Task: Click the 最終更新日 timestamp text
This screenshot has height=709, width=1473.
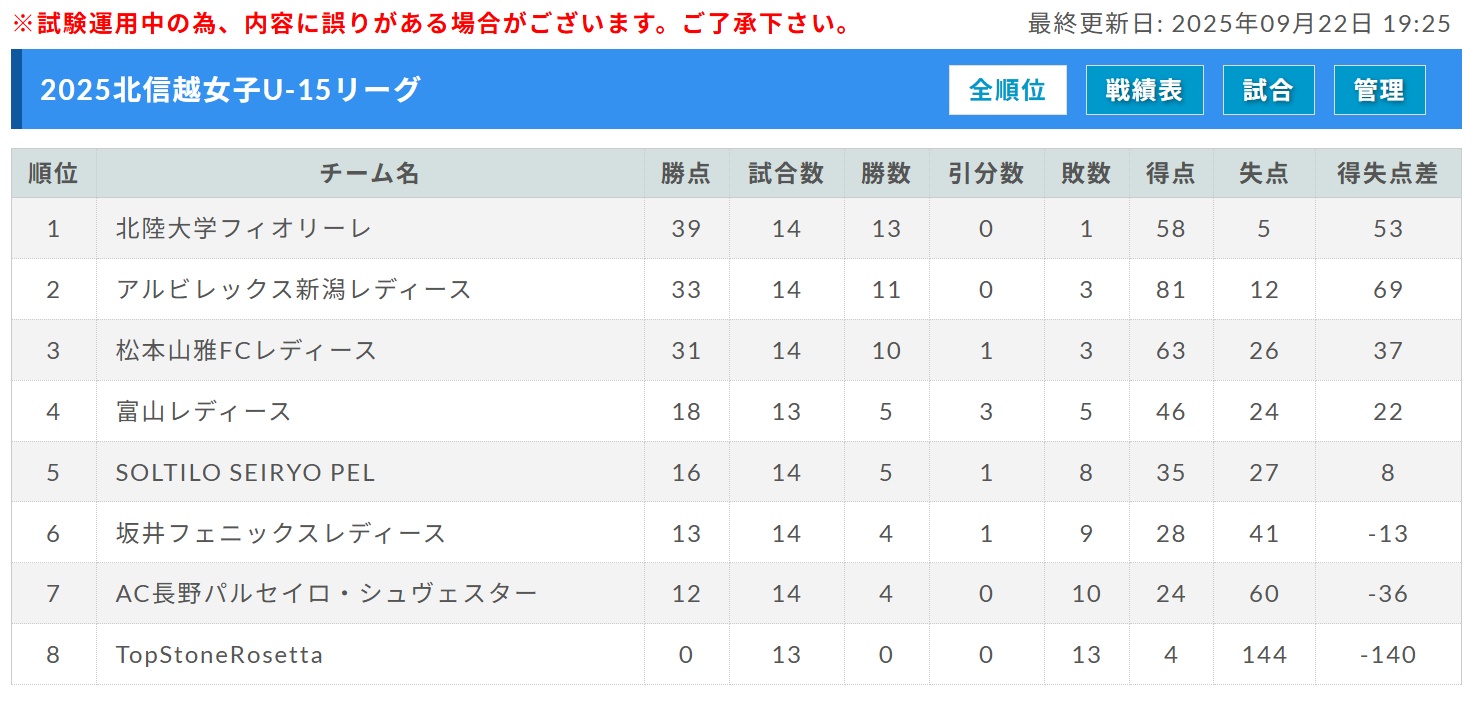Action: point(1239,24)
